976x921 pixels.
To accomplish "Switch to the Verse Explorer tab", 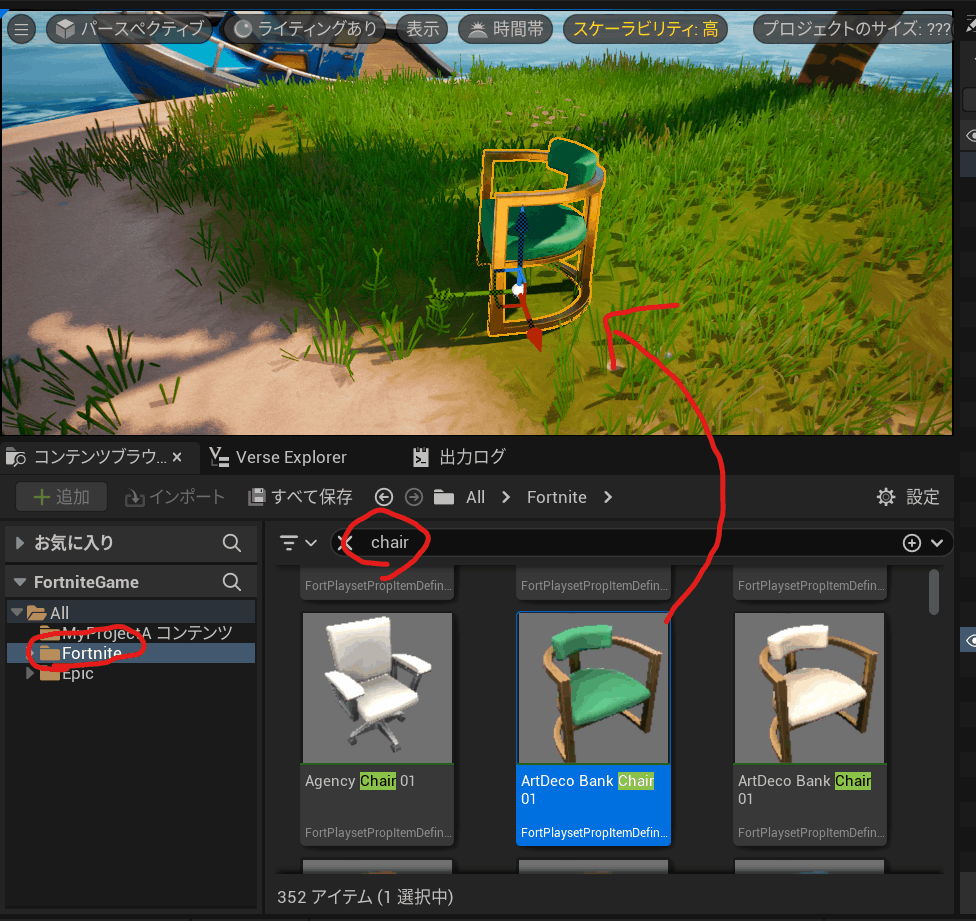I will click(278, 457).
